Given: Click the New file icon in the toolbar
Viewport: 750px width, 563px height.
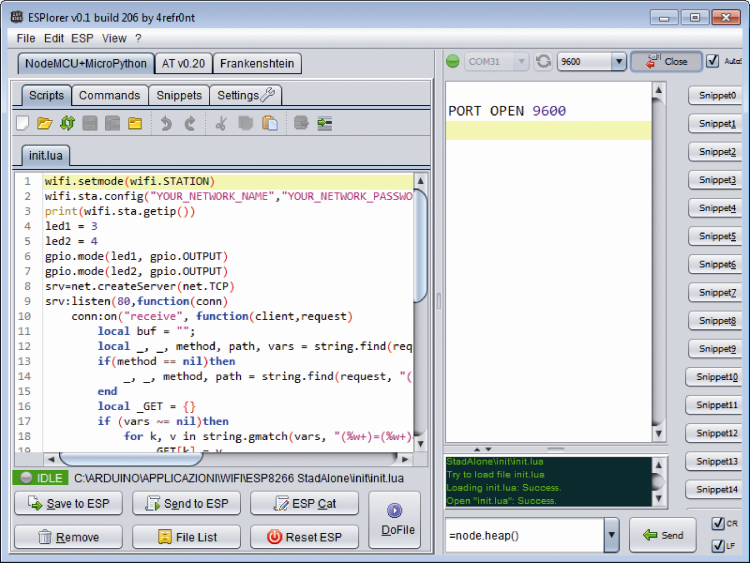Looking at the screenshot, I should [x=22, y=124].
